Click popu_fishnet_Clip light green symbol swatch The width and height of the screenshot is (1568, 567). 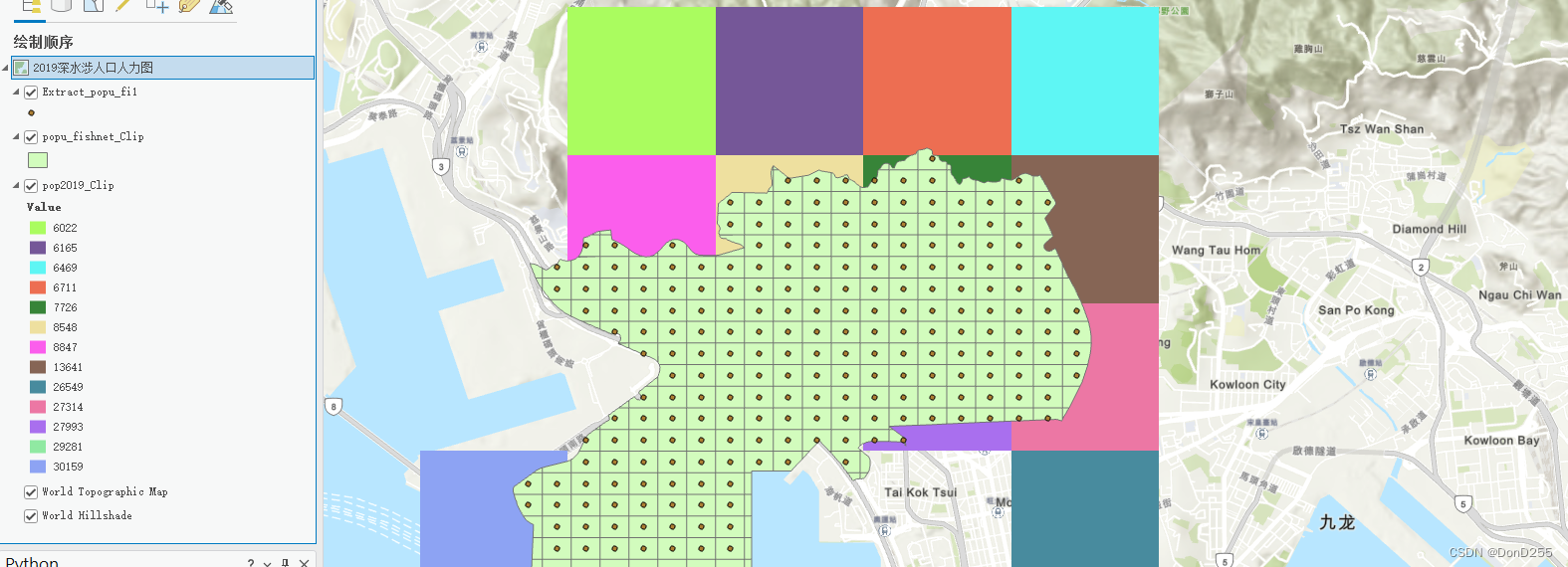[38, 160]
